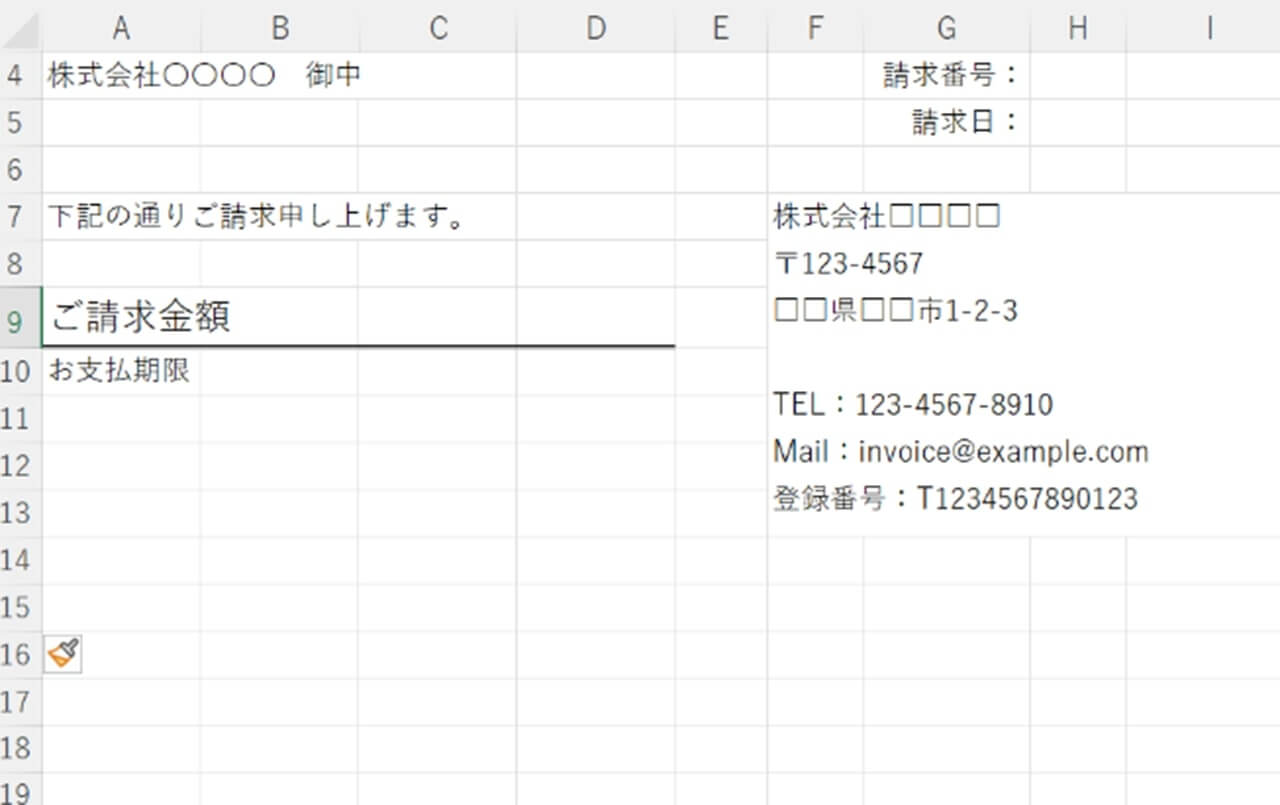Click the select-all corner triangle

(21, 32)
